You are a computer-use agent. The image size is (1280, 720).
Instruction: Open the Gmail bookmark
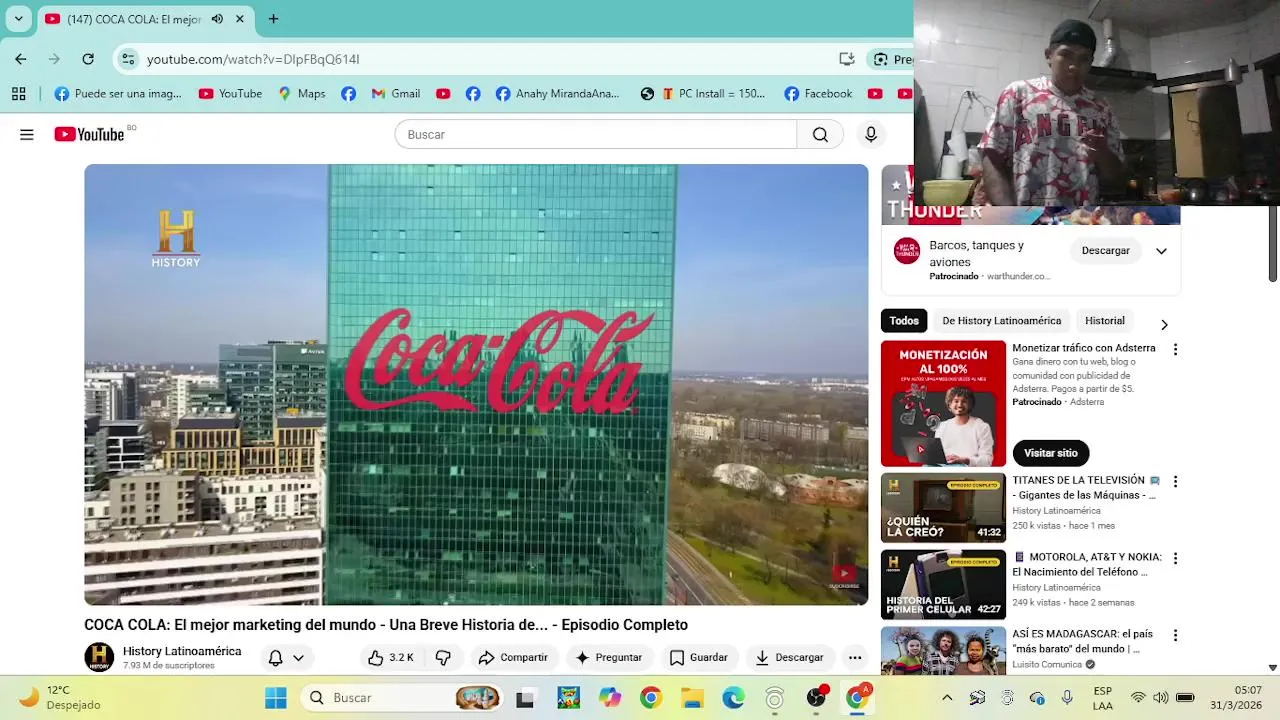[x=395, y=93]
